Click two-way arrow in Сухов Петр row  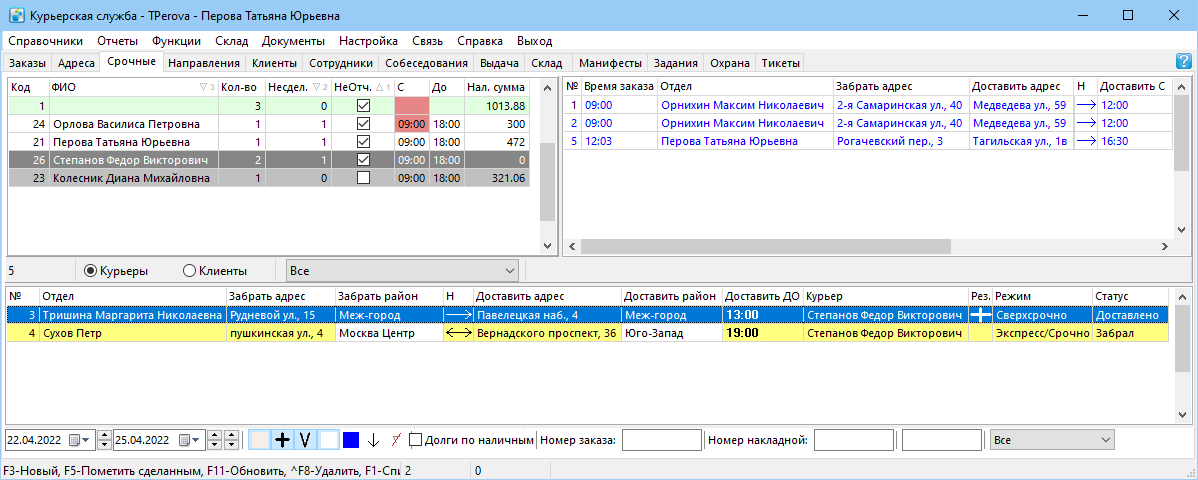pos(458,332)
